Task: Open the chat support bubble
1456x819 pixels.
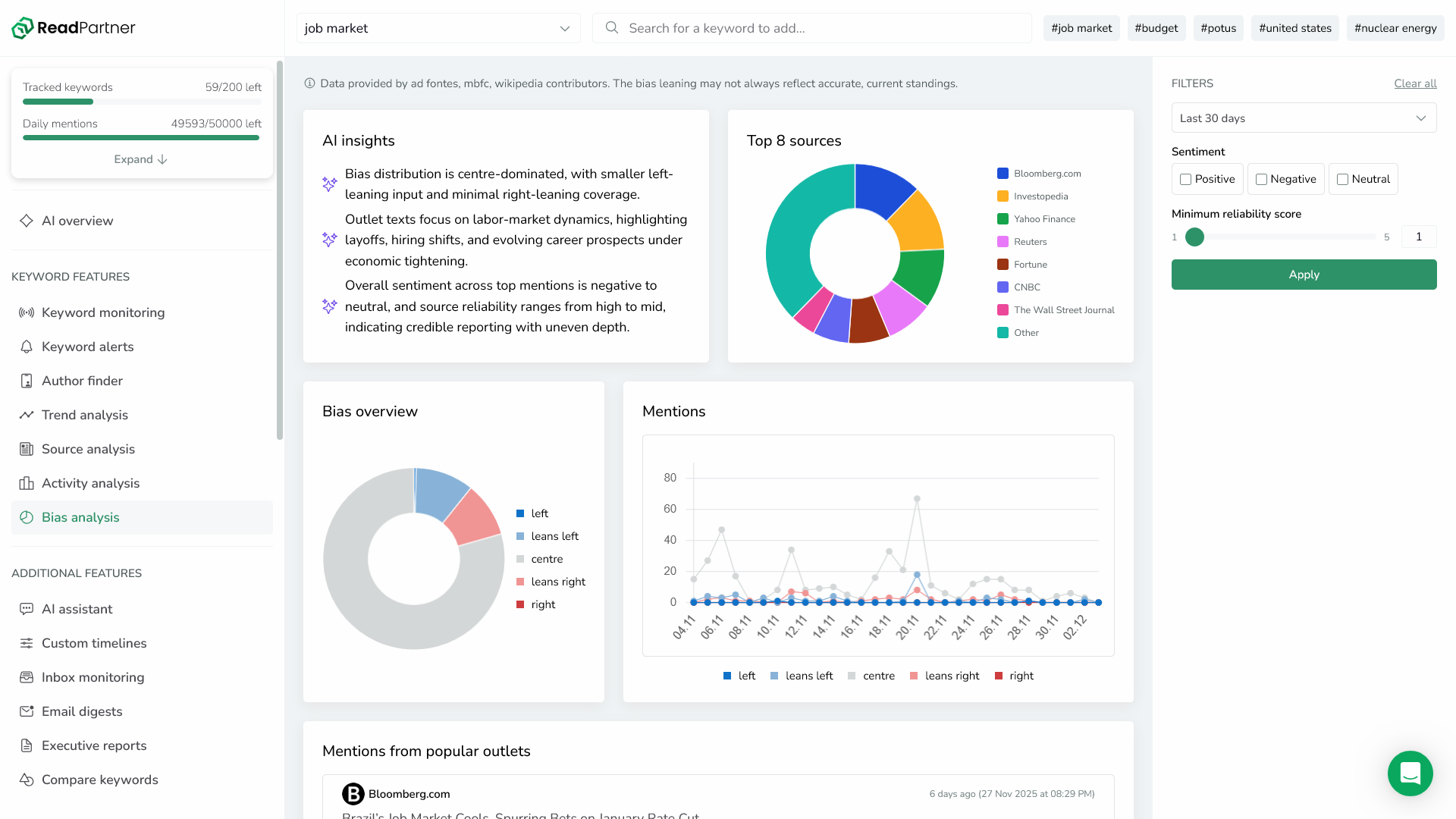Action: point(1410,773)
